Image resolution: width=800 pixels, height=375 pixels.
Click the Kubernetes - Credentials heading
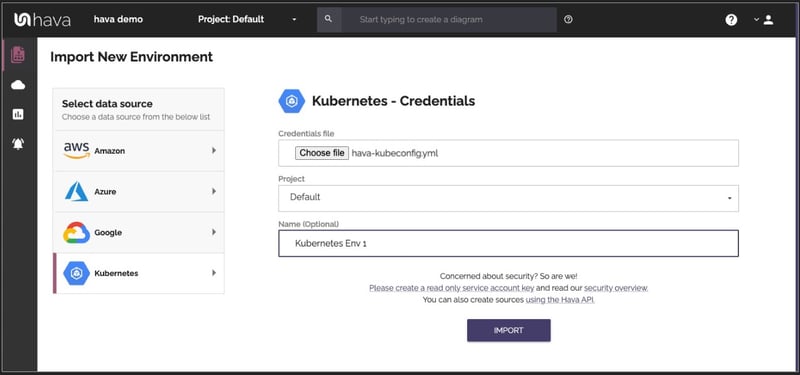393,101
